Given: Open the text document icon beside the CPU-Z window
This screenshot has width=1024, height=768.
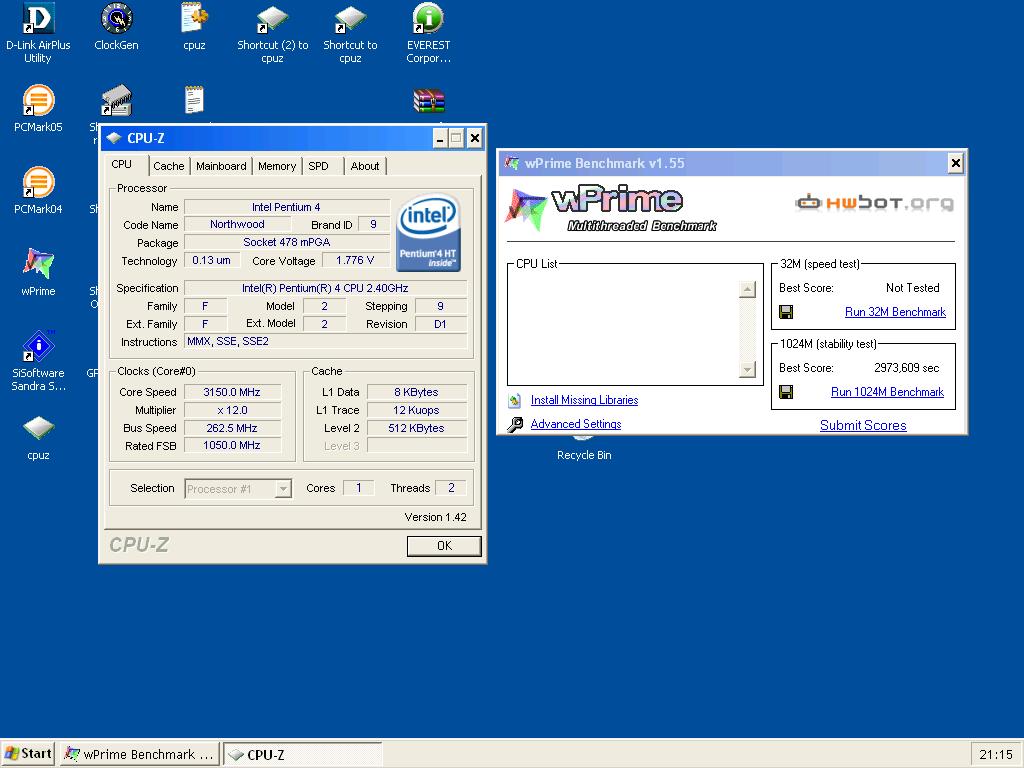Looking at the screenshot, I should [194, 101].
